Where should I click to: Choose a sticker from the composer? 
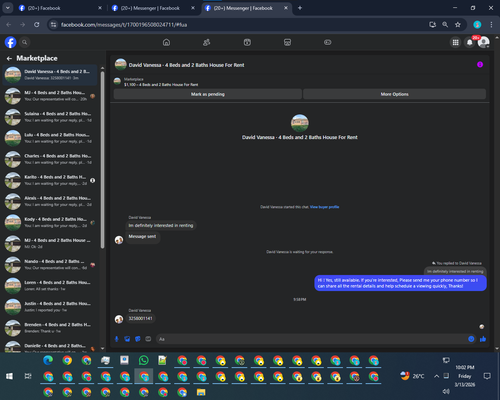pos(138,339)
